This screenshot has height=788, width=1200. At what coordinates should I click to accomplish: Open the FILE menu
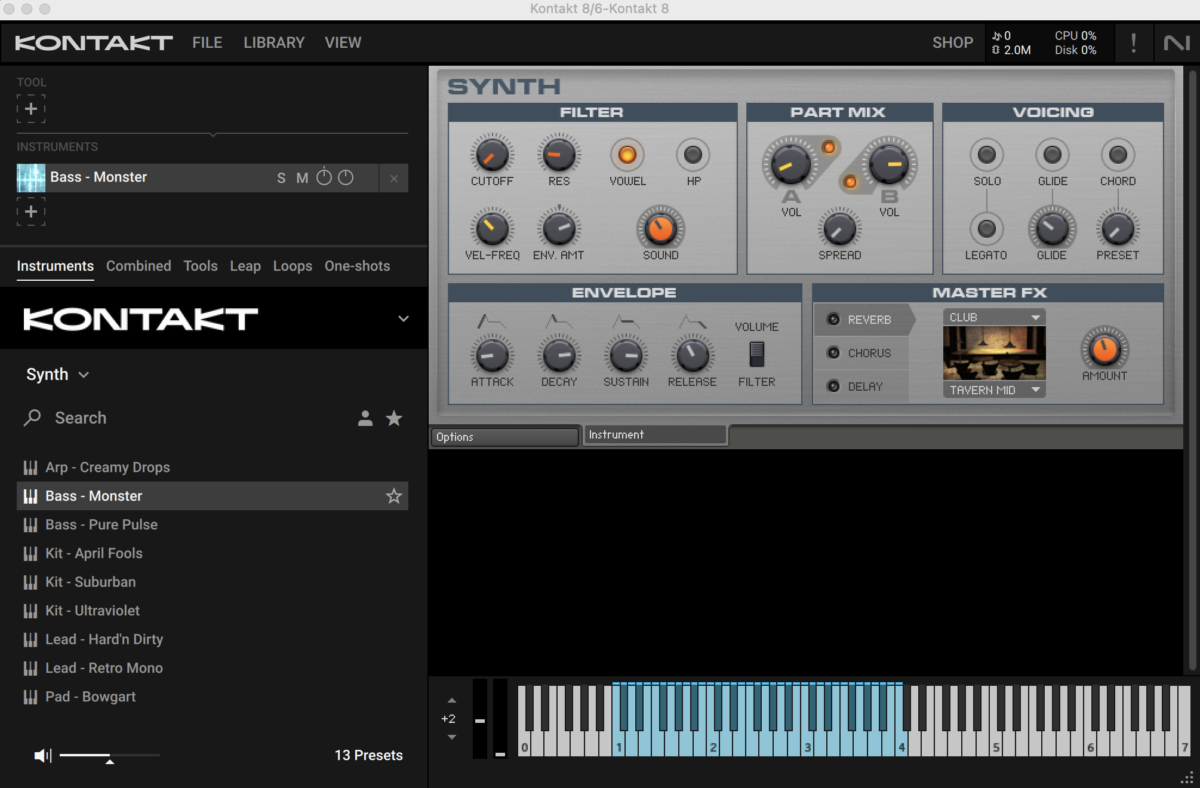pos(207,43)
